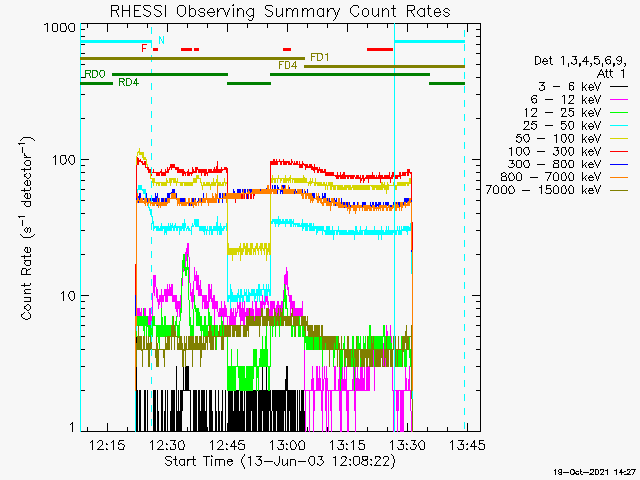This screenshot has width=640, height=480.
Task: Click the black line swatch for 3 - 6 keV
Action: point(619,87)
